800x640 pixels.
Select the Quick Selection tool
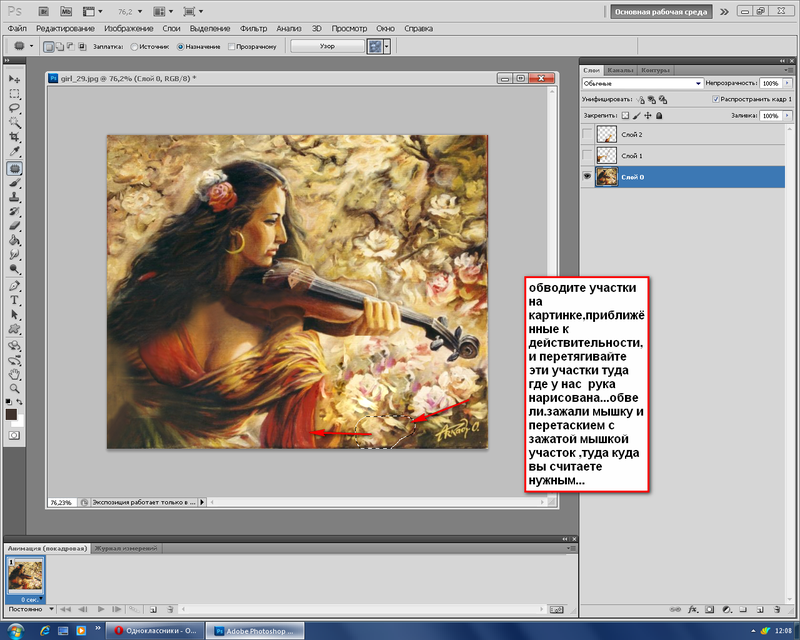[14, 122]
